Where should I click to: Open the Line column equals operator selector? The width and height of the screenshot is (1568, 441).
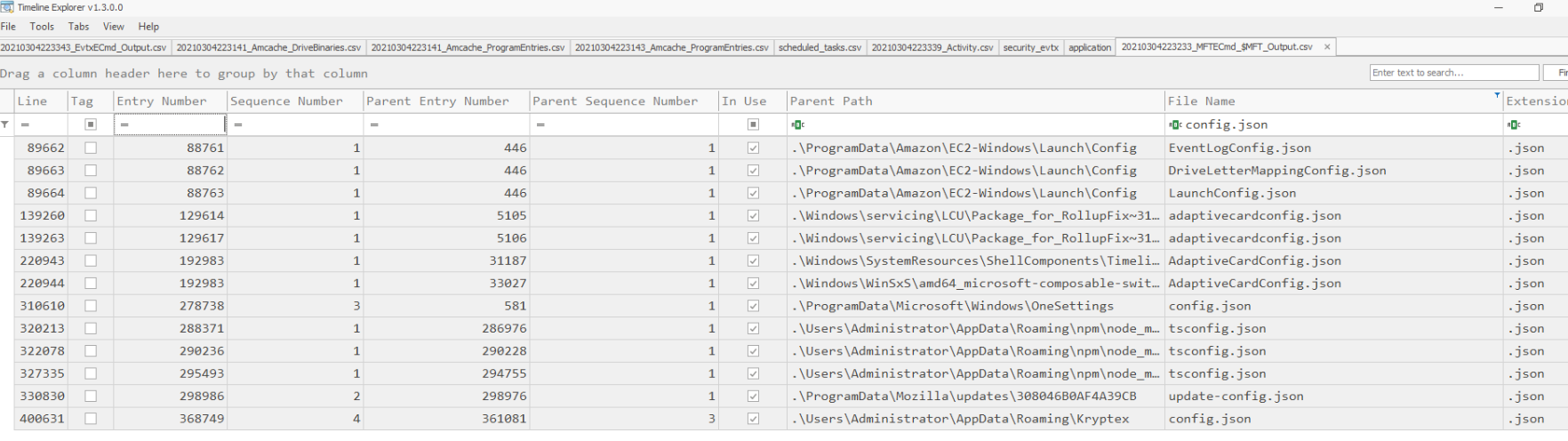(25, 124)
